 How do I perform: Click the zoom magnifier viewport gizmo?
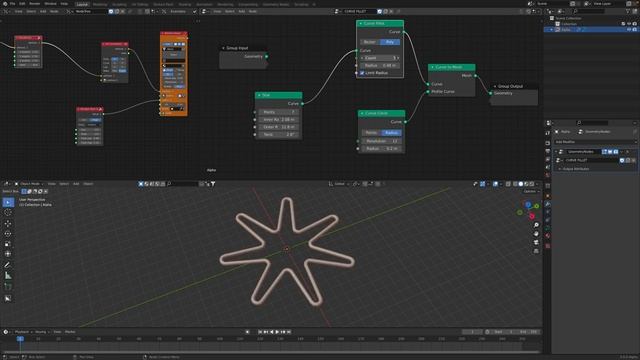[x=536, y=225]
